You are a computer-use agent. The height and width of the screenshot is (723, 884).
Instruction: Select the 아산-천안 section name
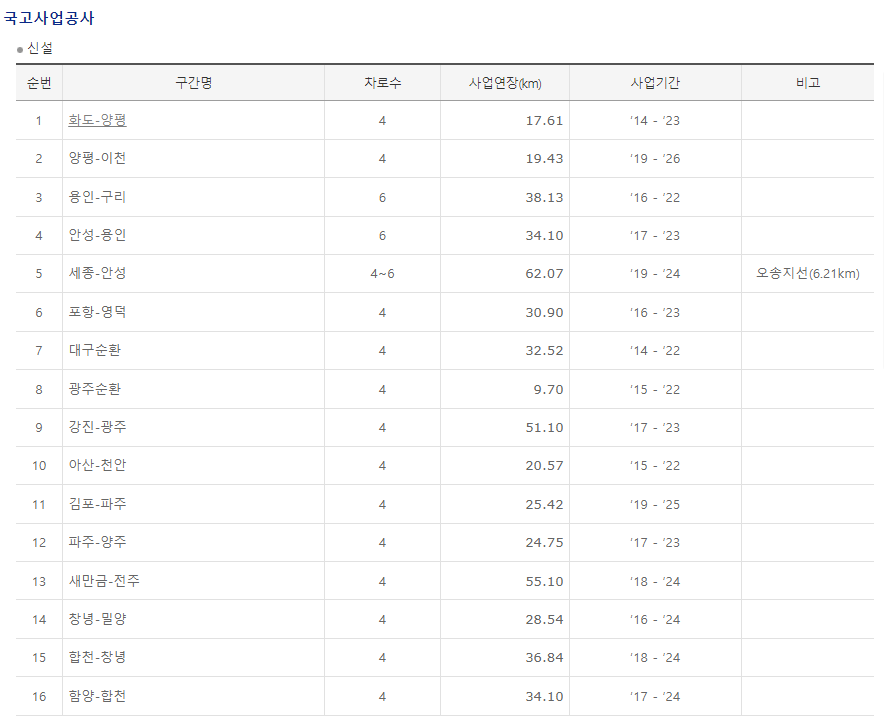[98, 465]
